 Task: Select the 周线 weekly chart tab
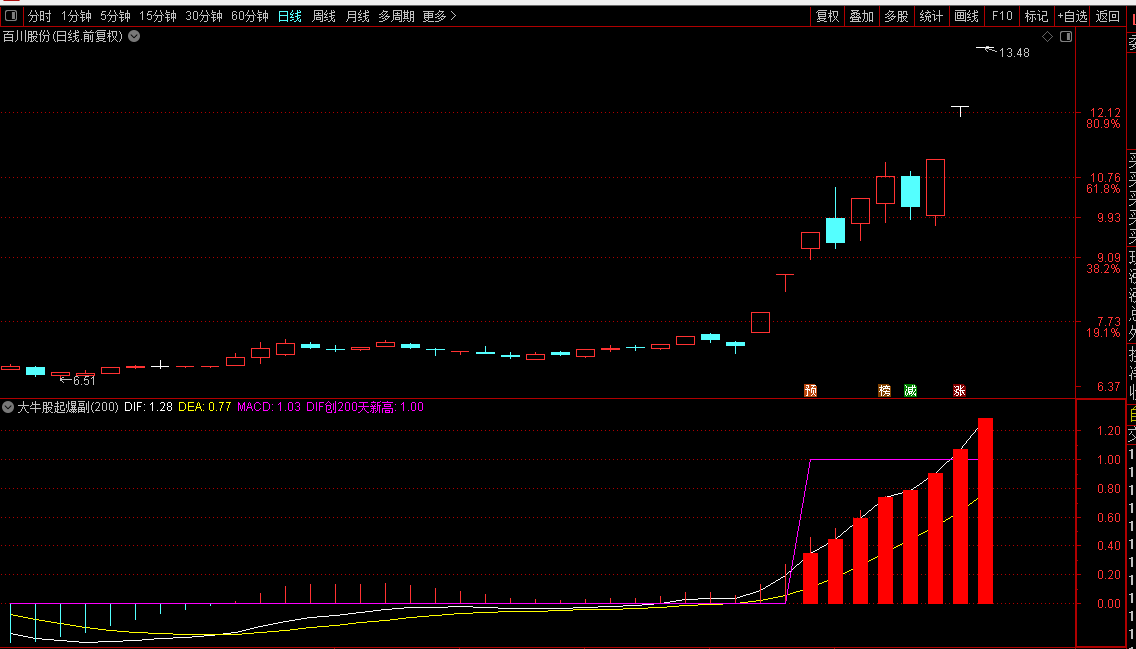point(324,16)
